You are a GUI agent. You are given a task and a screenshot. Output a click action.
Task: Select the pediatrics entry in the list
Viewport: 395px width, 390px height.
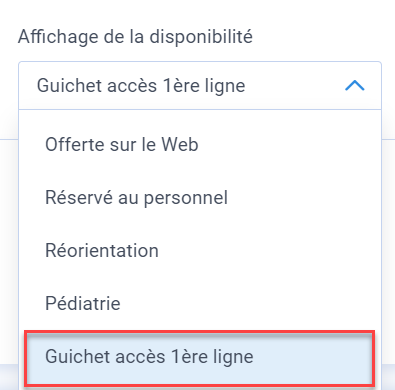[x=200, y=303]
